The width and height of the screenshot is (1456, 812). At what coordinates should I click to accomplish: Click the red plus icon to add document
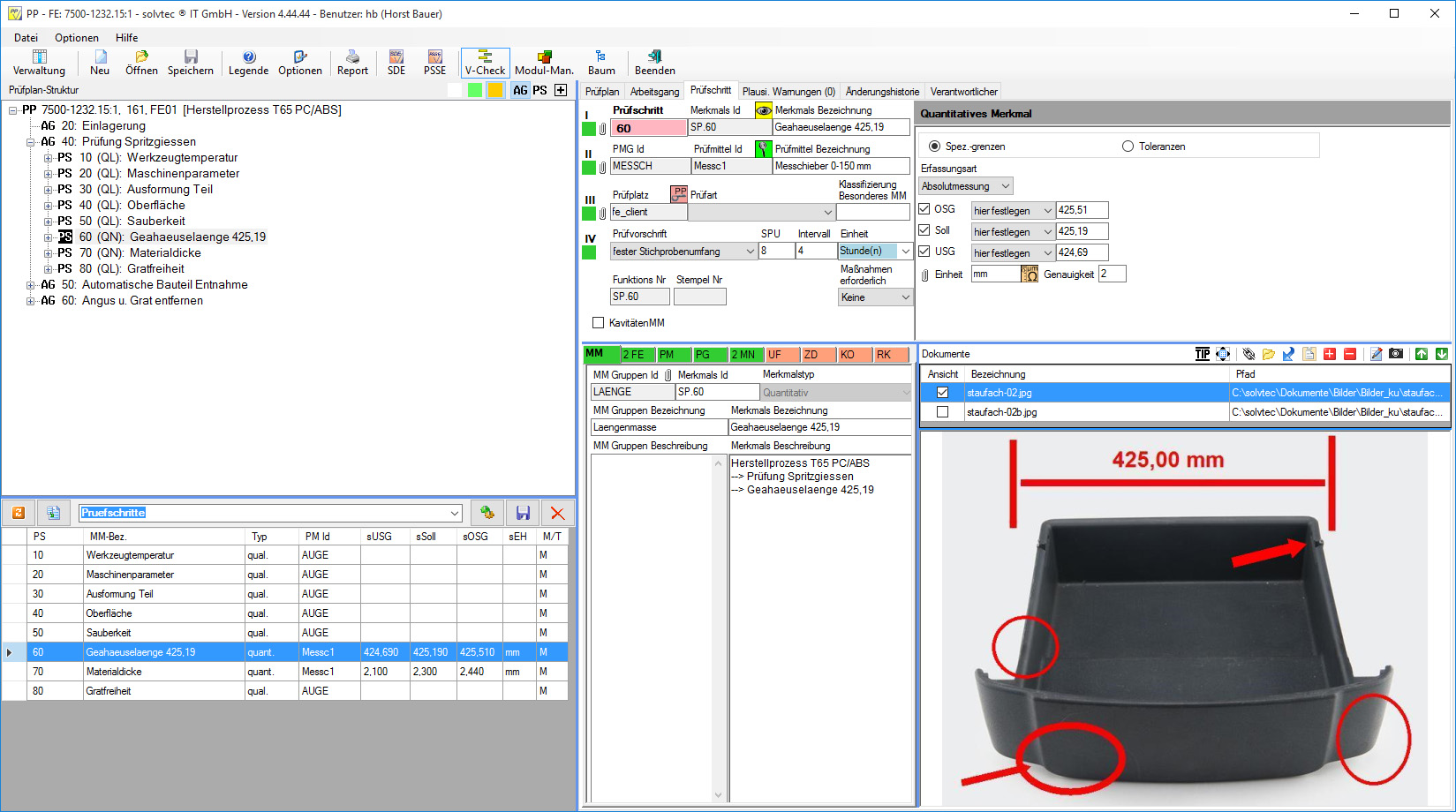pos(1330,354)
